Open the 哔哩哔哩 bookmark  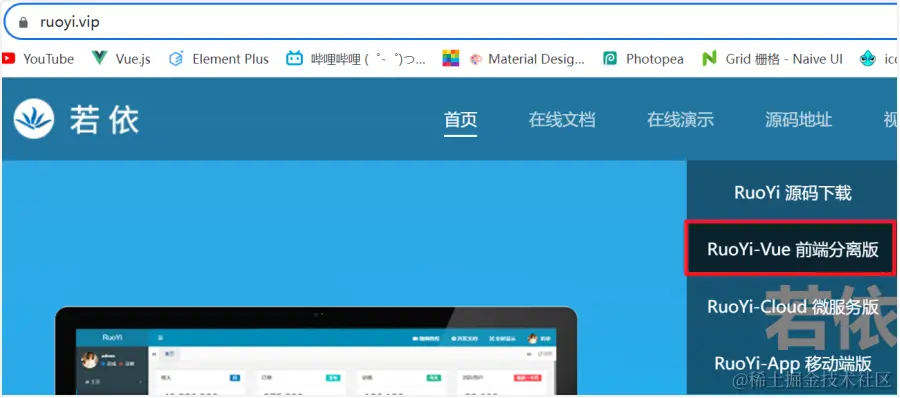coord(356,59)
